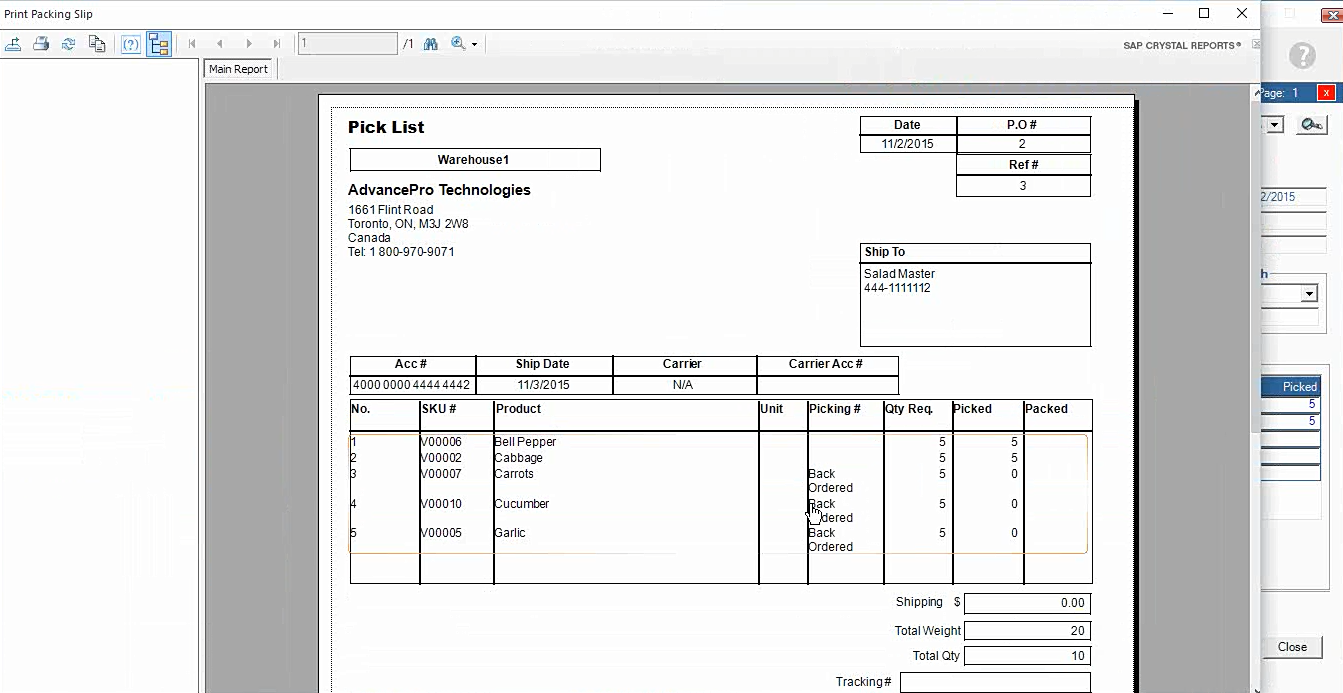Go to the next page arrow
The image size is (1343, 693).
[249, 44]
